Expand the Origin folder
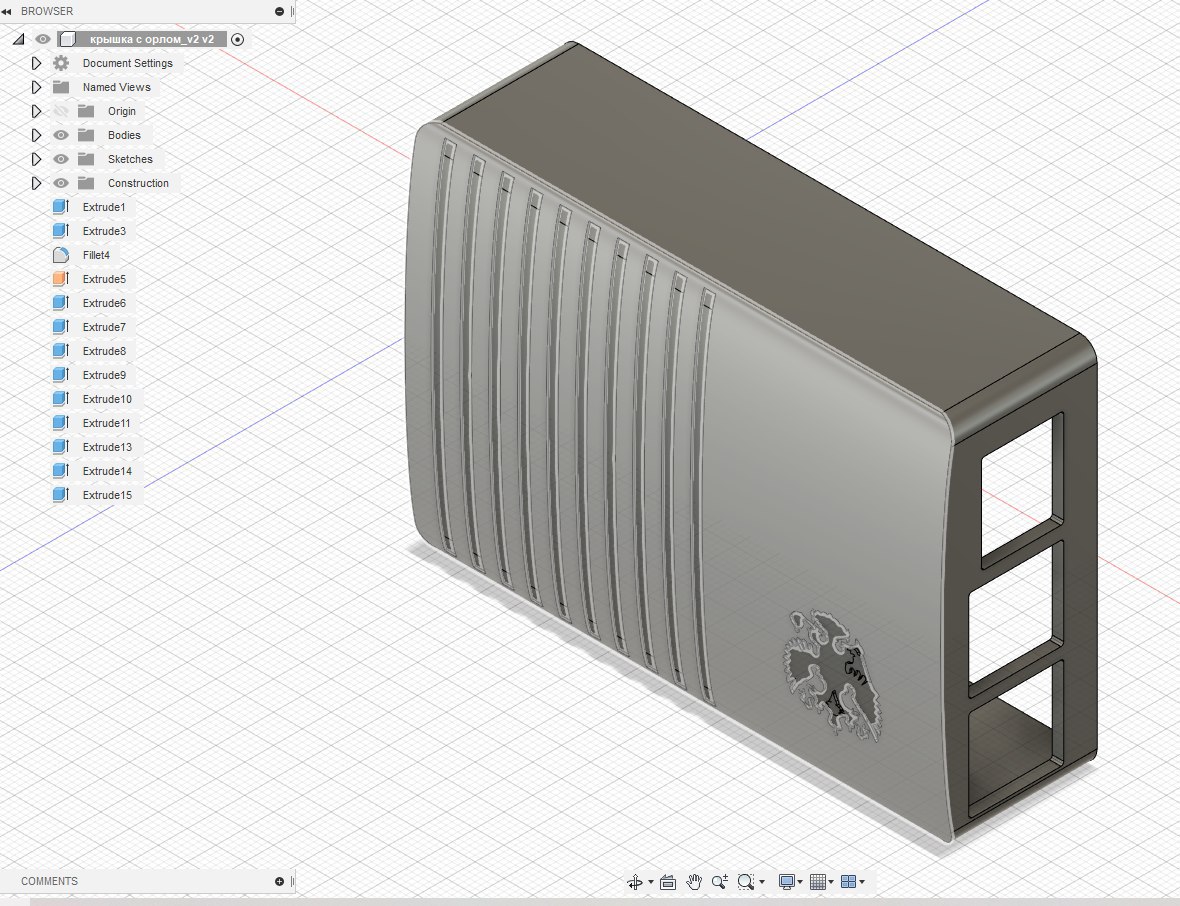The height and width of the screenshot is (906, 1180). coord(36,111)
